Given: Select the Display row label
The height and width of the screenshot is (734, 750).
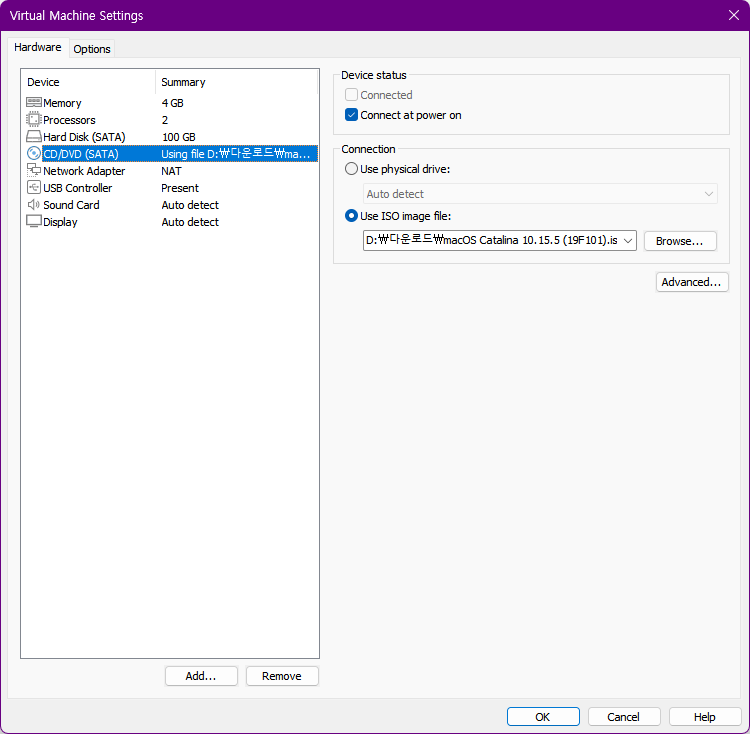Looking at the screenshot, I should tap(60, 222).
